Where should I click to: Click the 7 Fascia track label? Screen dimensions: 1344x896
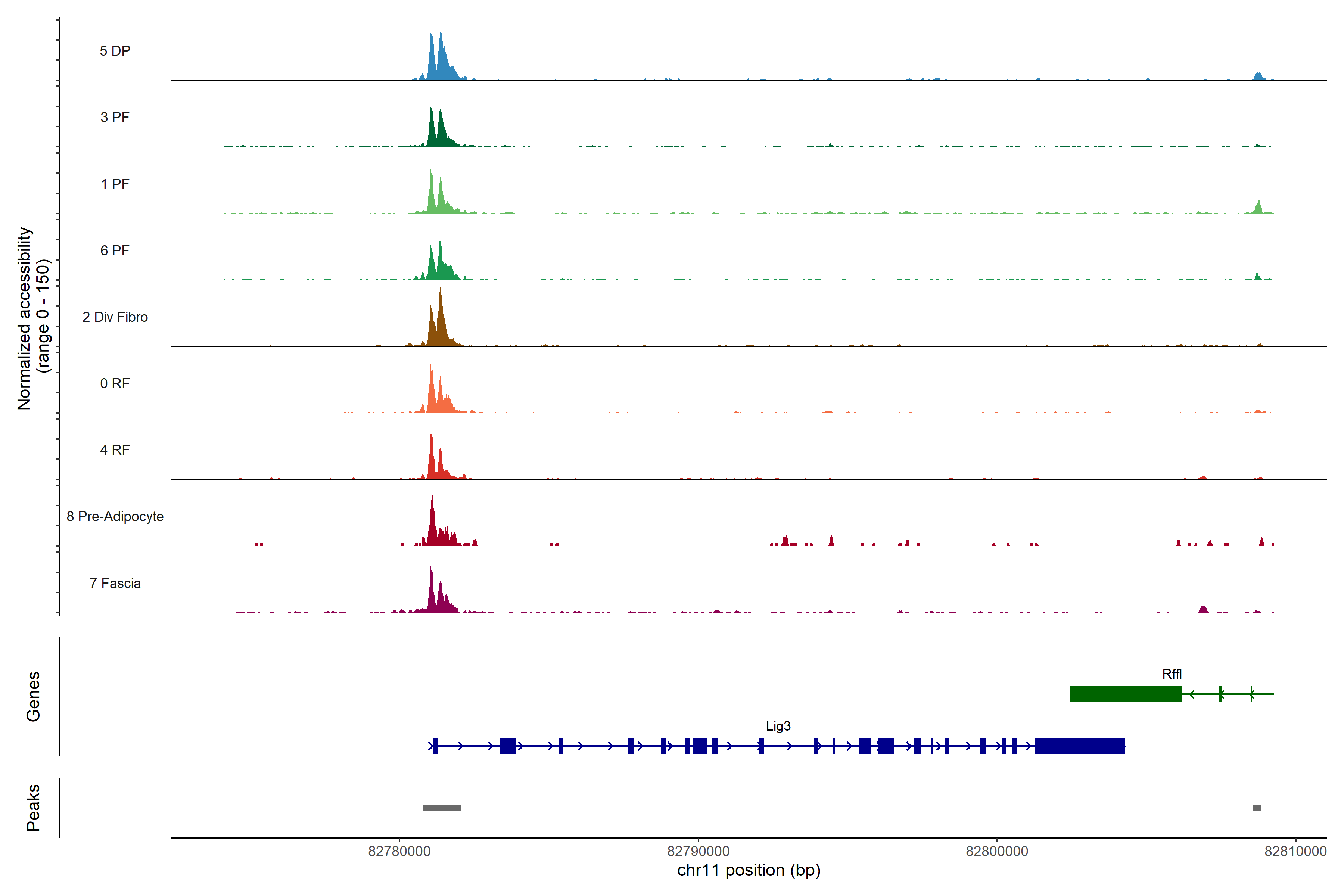[x=115, y=584]
